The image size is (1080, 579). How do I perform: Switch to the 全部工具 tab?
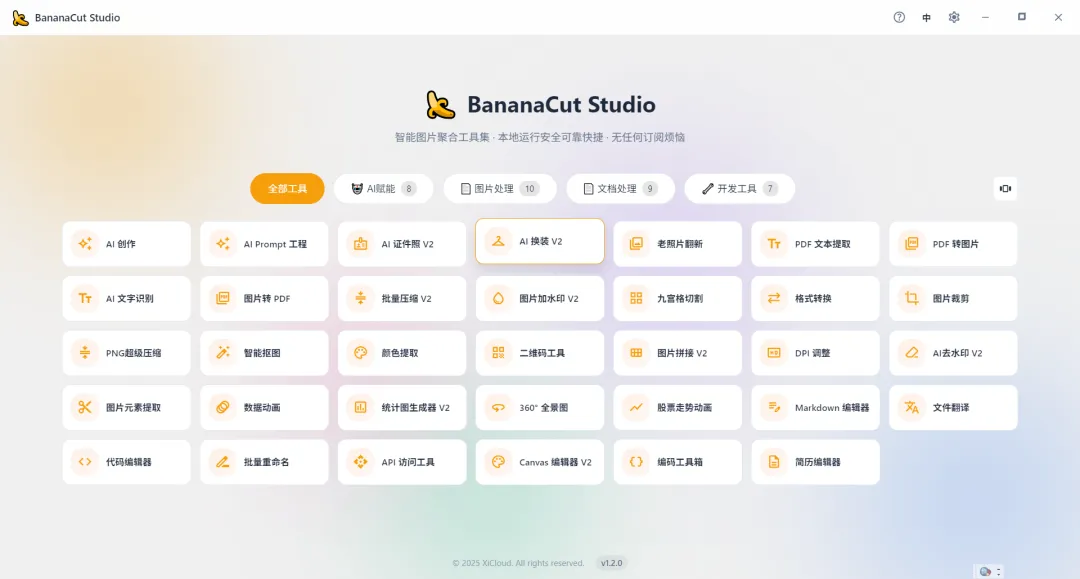tap(287, 189)
